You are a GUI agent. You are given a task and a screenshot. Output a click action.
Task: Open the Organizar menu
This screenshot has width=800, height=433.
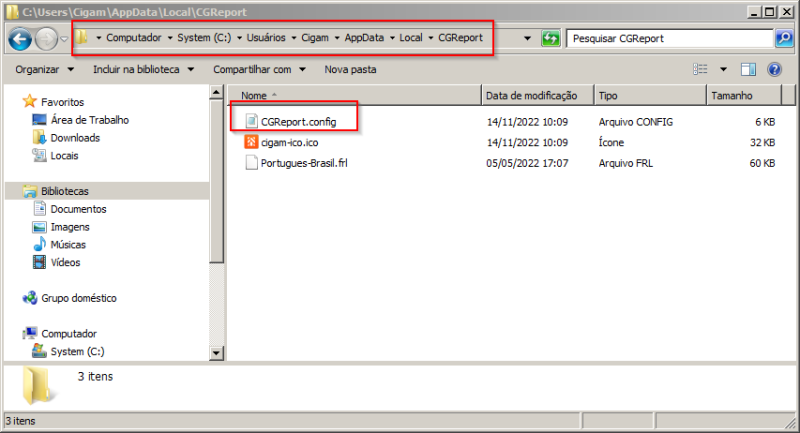point(44,69)
